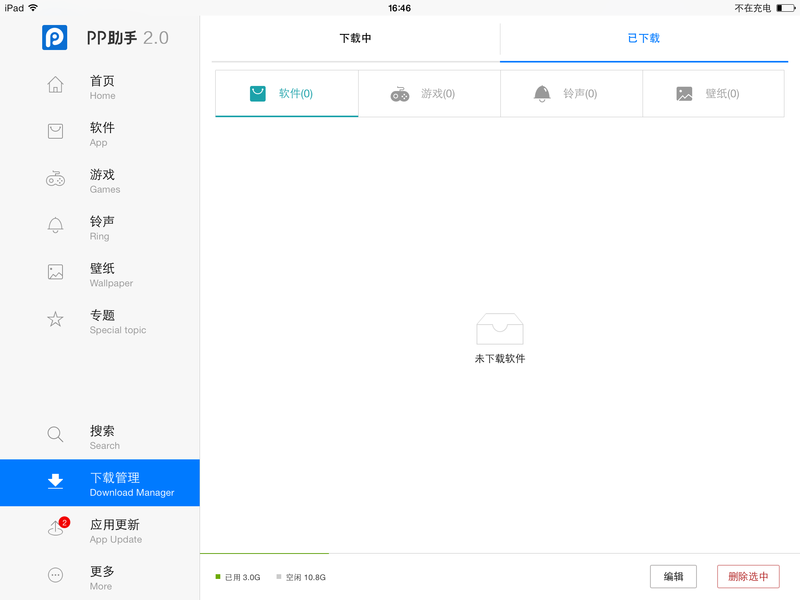800x600 pixels.
Task: Open 游戏 Games sidebar label
Action: (105, 181)
